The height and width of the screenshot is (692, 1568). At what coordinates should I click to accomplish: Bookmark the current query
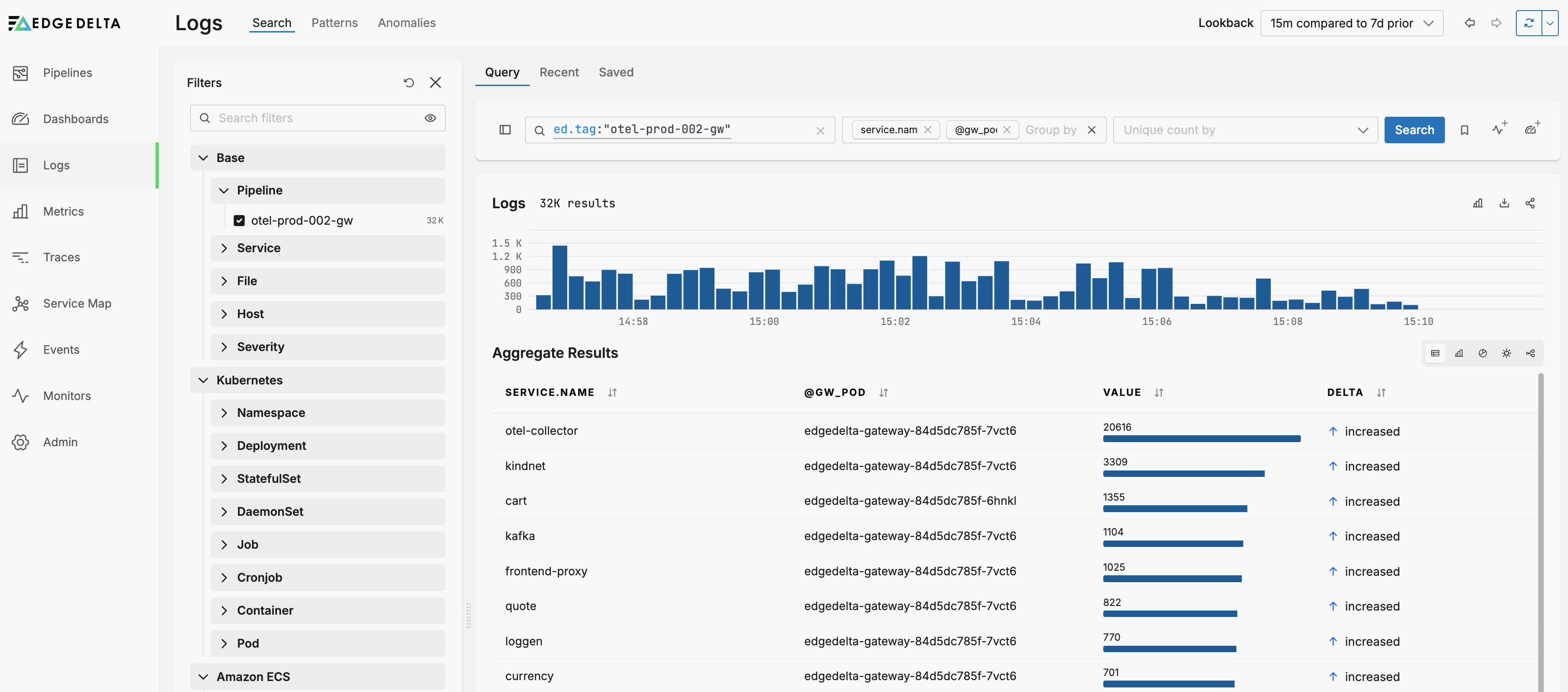pos(1465,130)
